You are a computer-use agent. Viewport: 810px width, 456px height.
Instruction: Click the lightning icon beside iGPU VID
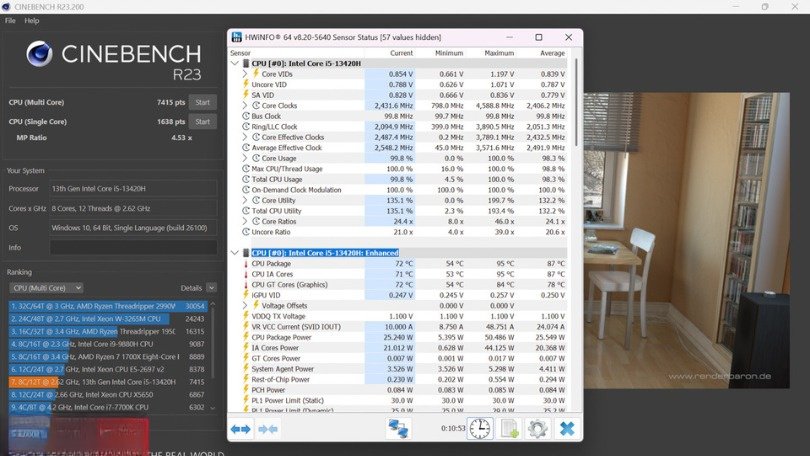click(x=246, y=295)
